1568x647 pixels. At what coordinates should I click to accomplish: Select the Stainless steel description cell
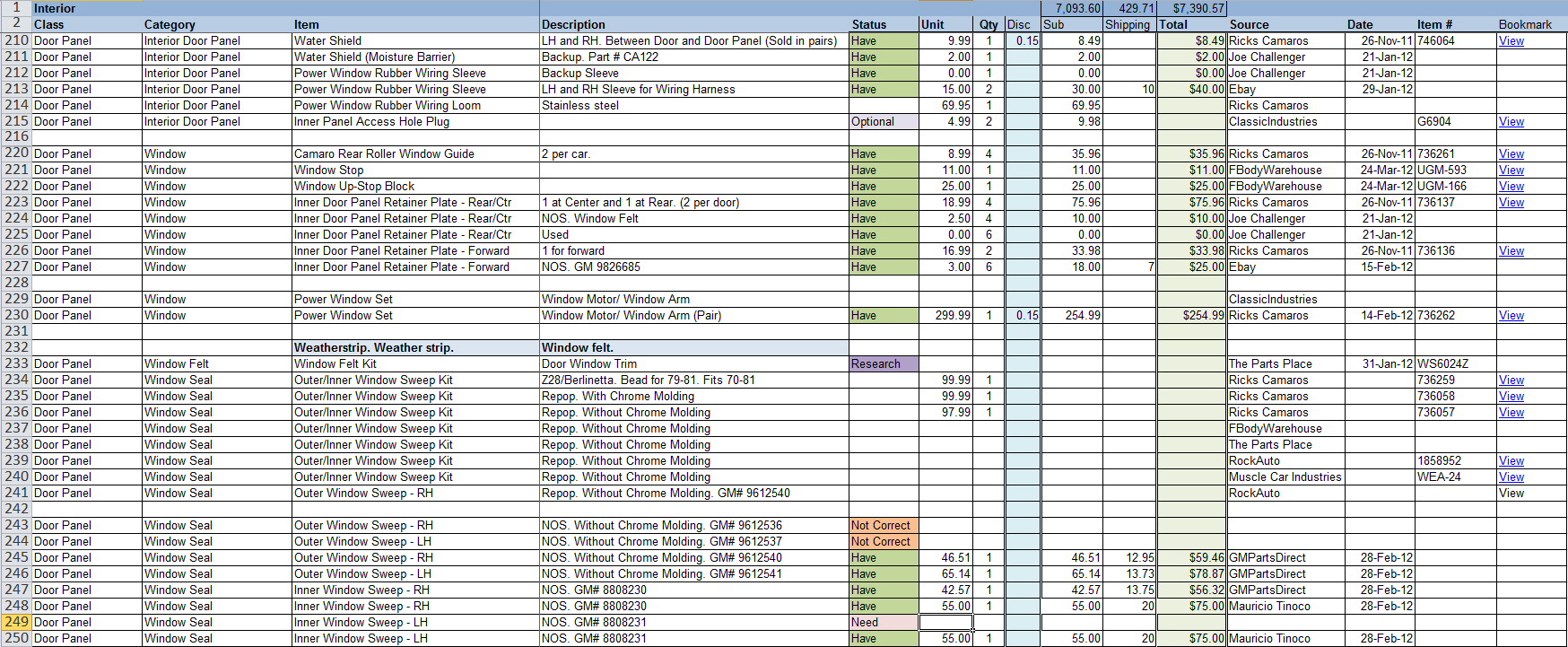(x=694, y=105)
